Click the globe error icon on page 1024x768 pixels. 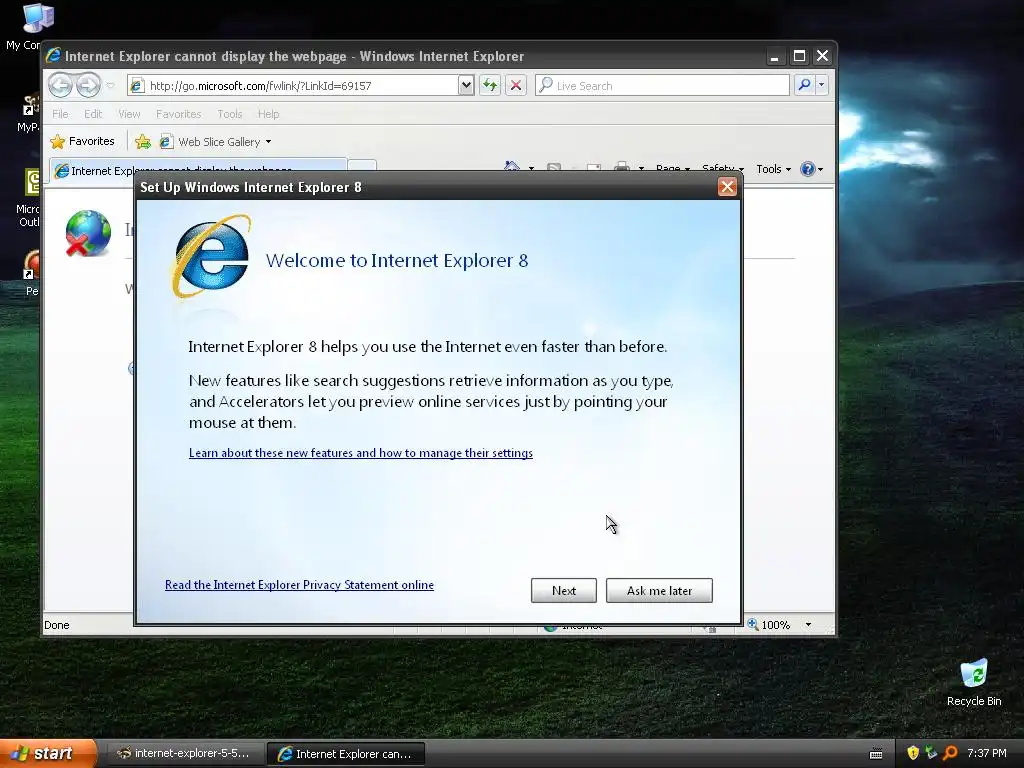tap(88, 232)
